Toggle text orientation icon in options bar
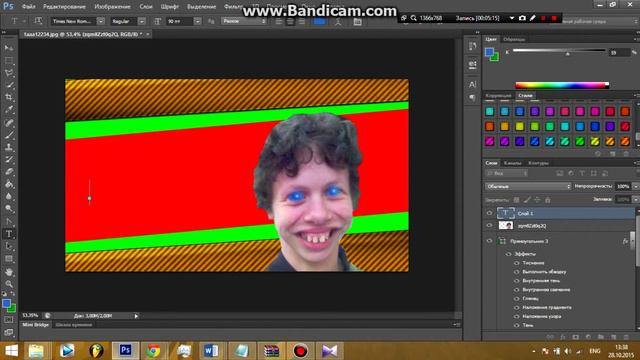Image resolution: width=640 pixels, height=360 pixels. pyautogui.click(x=38, y=21)
